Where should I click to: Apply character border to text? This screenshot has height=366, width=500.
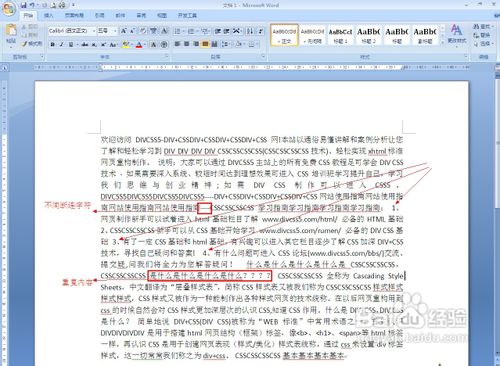(164, 31)
